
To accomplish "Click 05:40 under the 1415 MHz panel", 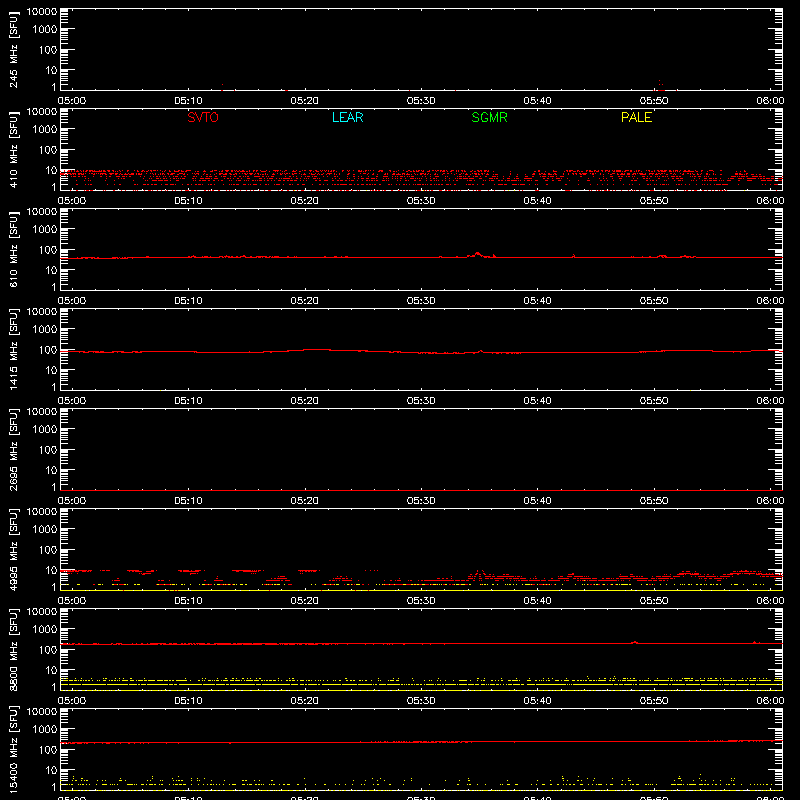I will pyautogui.click(x=537, y=401).
